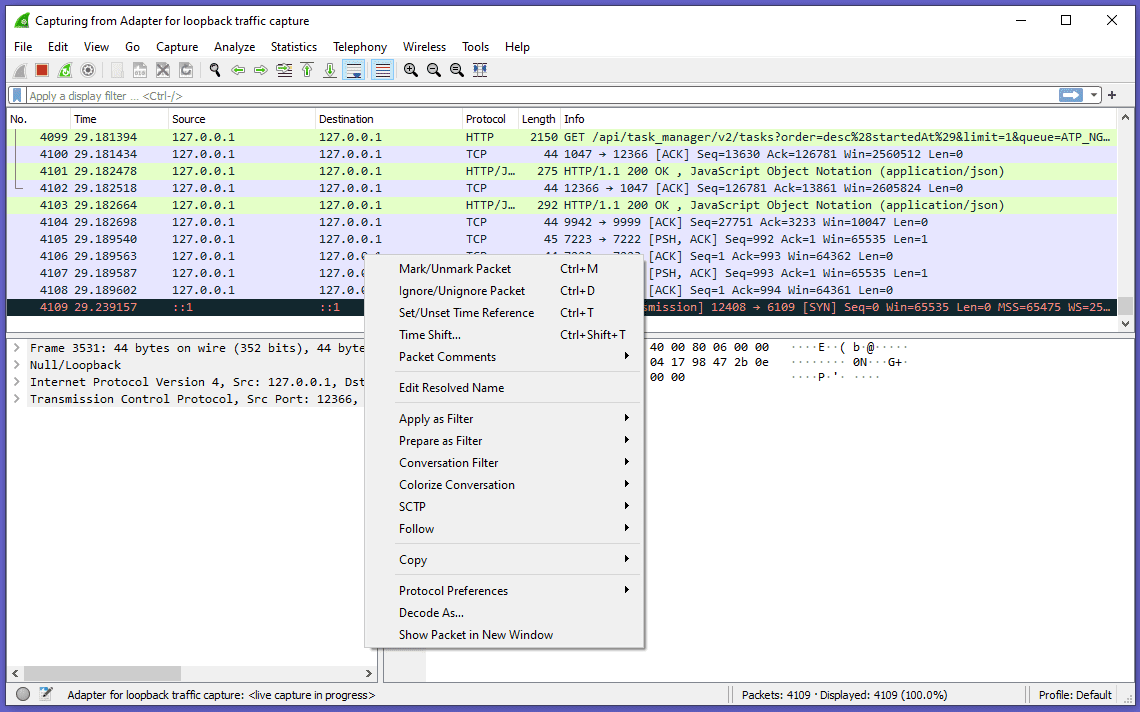Choose Mark/Unmark Packet in context menu
Viewport: 1140px width, 712px height.
click(455, 269)
